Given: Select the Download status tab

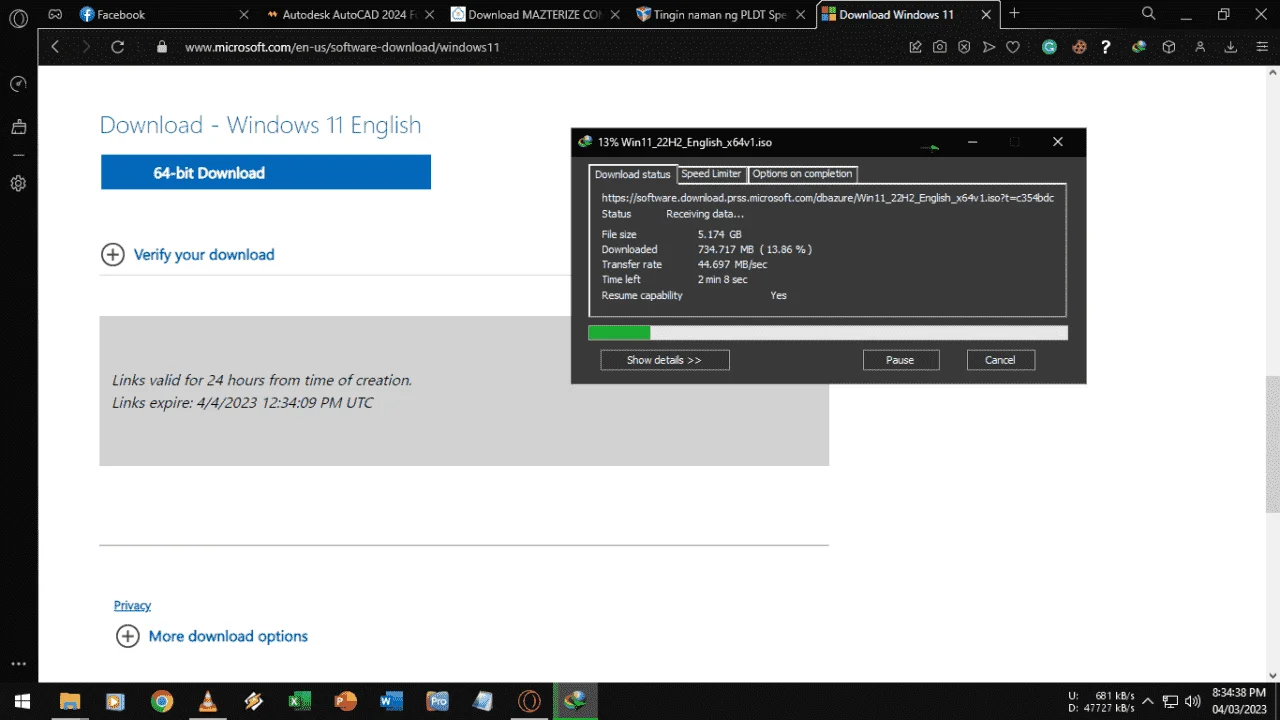Looking at the screenshot, I should pyautogui.click(x=633, y=174).
